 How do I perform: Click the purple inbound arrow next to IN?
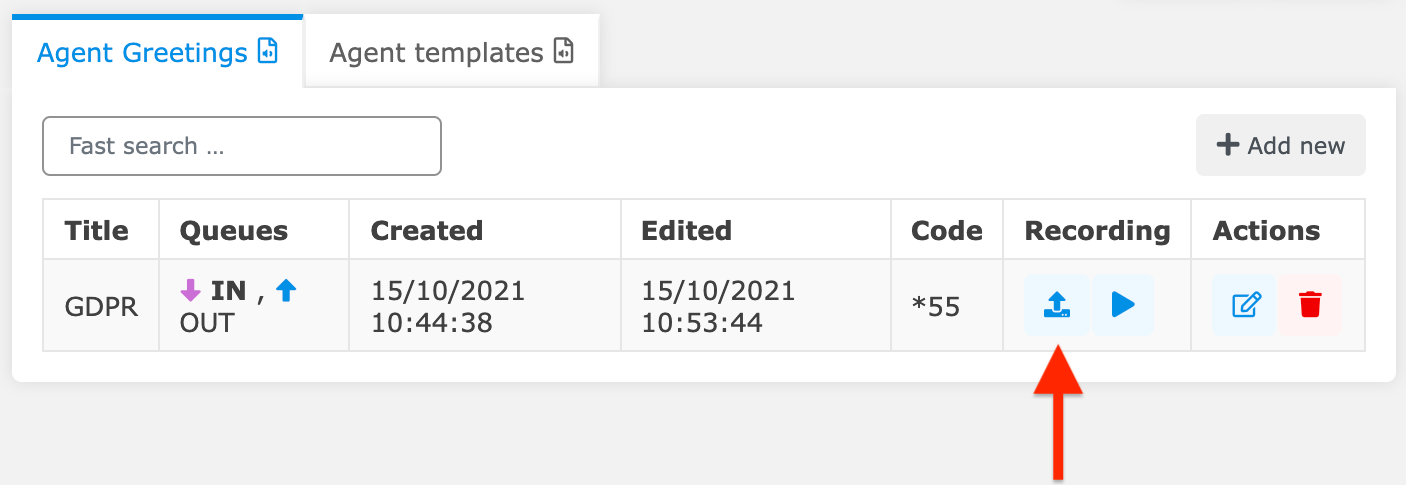pyautogui.click(x=190, y=291)
